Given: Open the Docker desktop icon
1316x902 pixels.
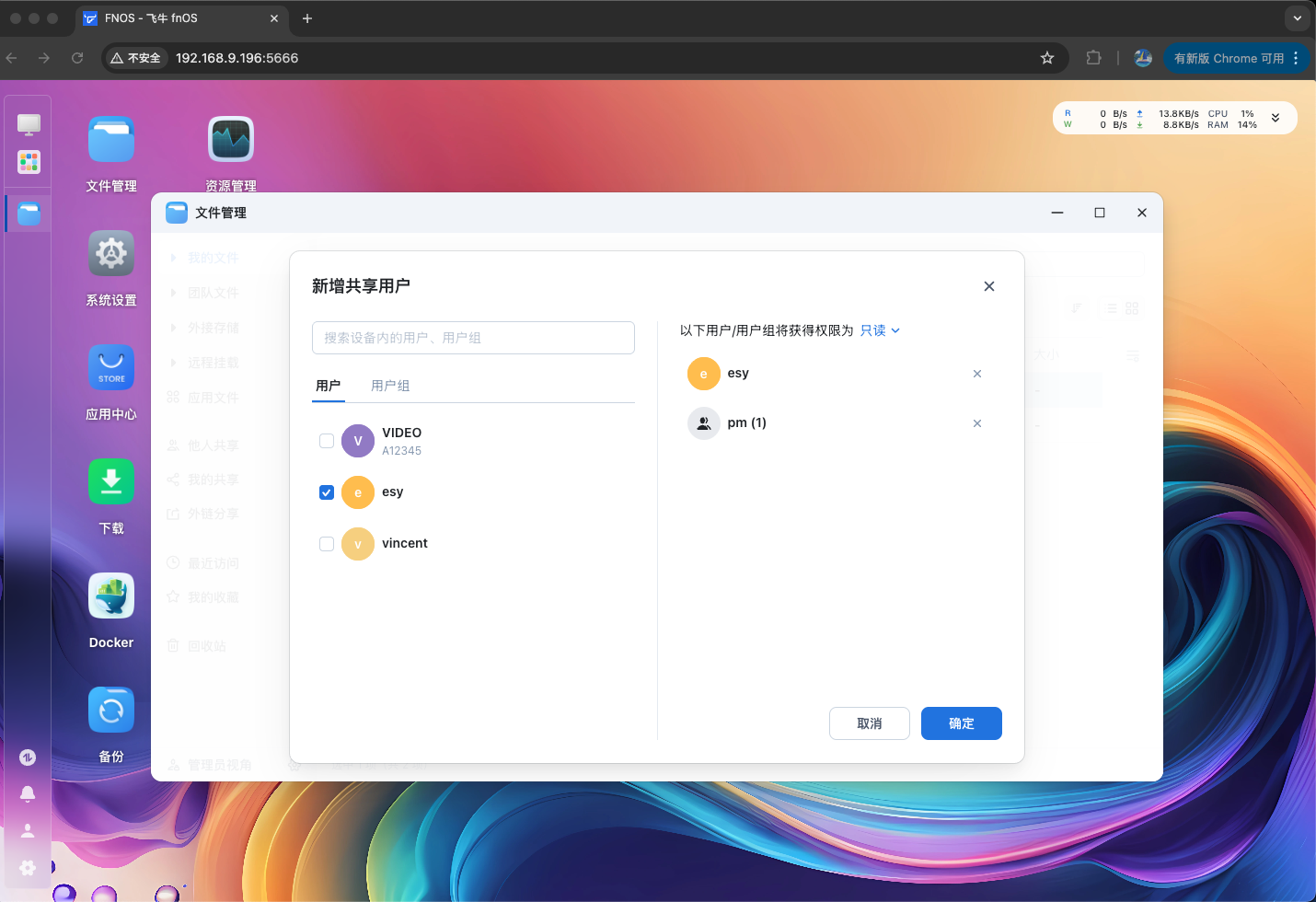Looking at the screenshot, I should click(111, 596).
